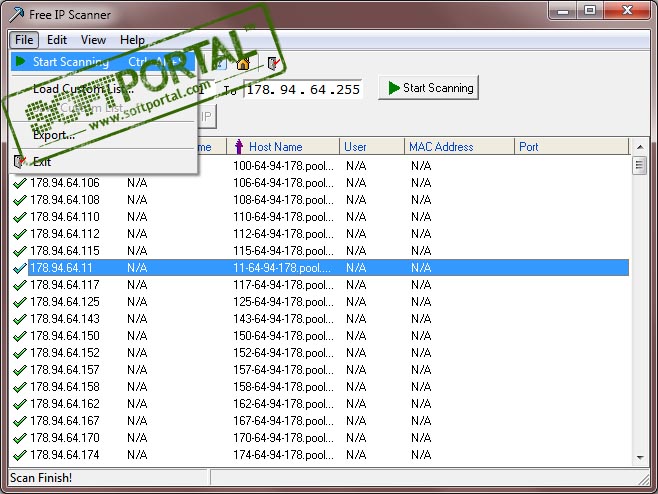Click the User N/A cell for 178.94.64.162
Viewport: 658px width, 494px height.
pos(356,404)
